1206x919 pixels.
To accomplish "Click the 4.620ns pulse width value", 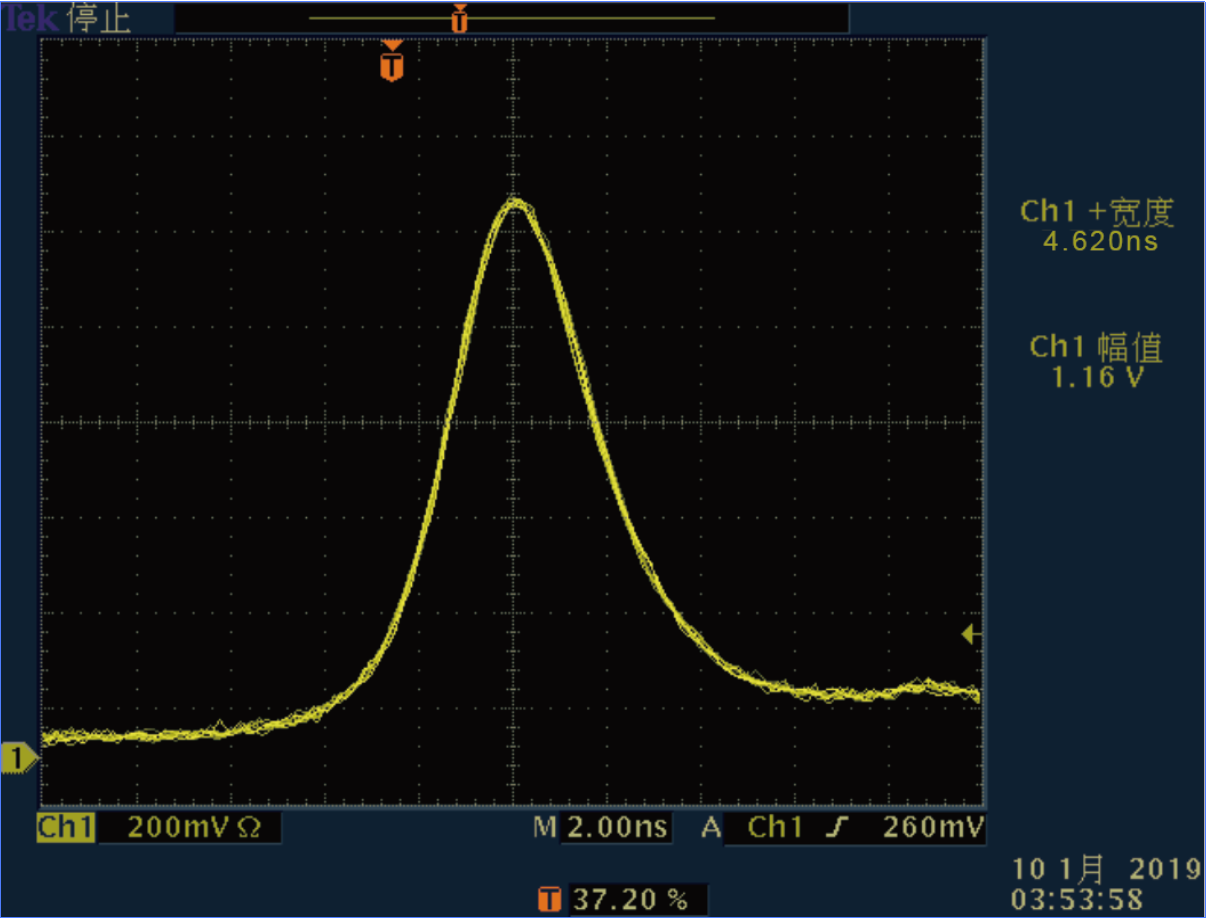I will pyautogui.click(x=1100, y=241).
